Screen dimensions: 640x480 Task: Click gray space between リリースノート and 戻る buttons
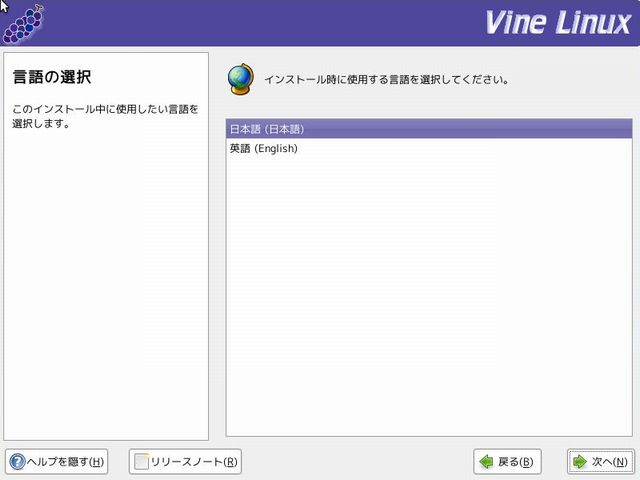[357, 462]
